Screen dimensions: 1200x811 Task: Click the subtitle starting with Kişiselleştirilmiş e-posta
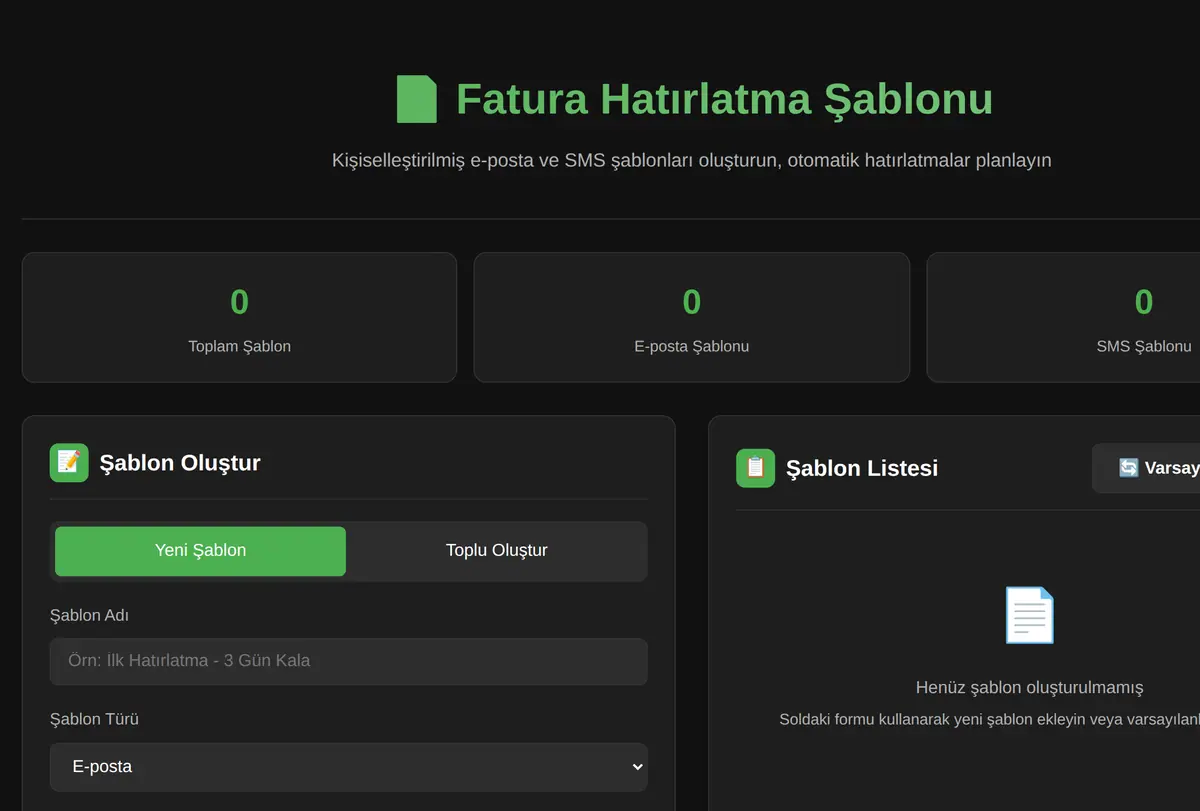click(x=691, y=160)
